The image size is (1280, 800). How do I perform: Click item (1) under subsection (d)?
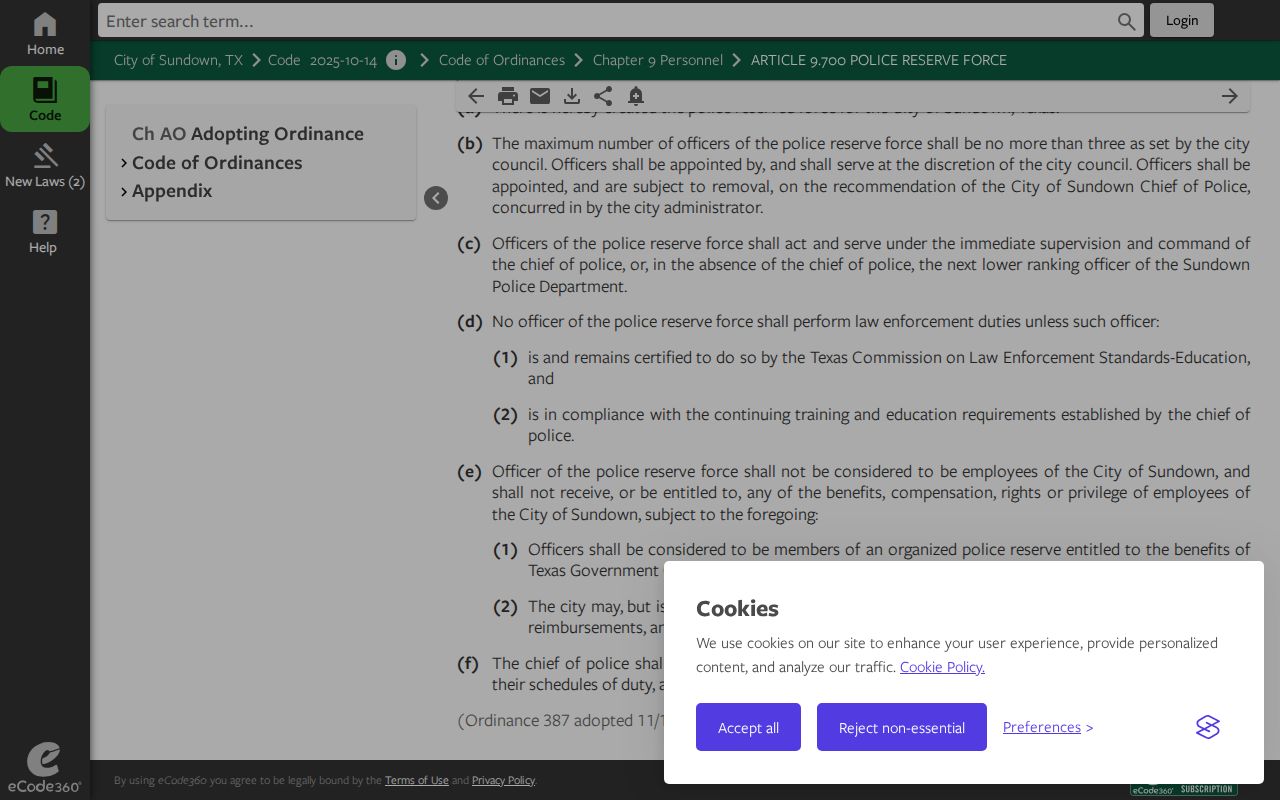tap(506, 358)
